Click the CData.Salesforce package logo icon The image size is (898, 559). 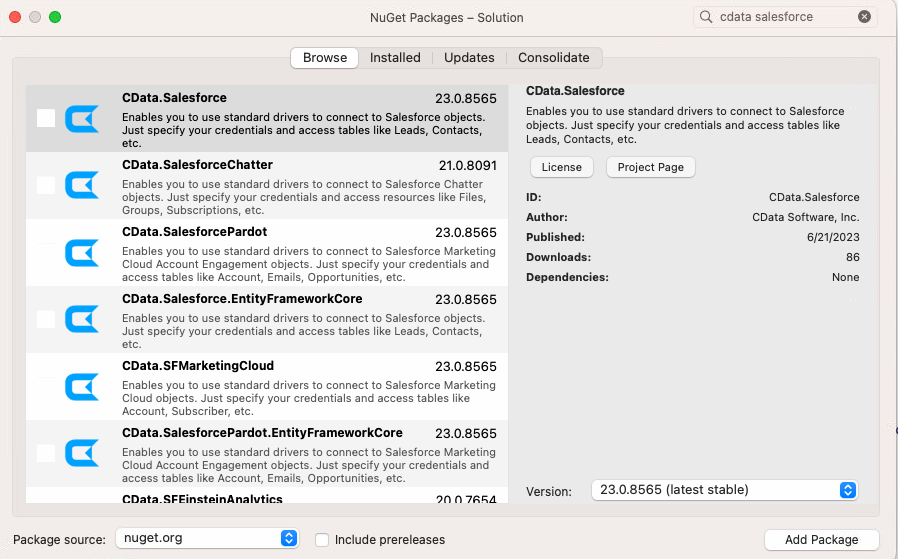tap(82, 119)
